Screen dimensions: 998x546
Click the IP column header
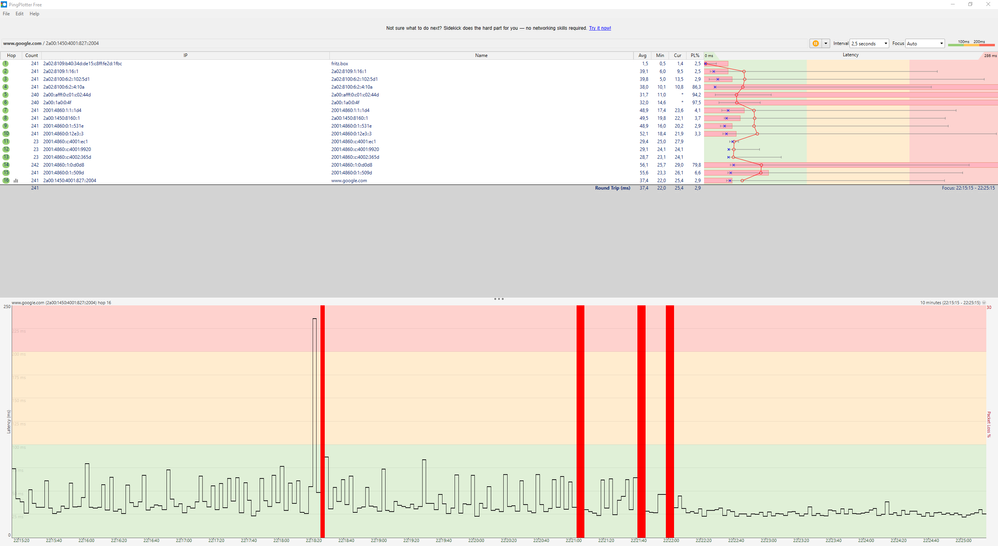[185, 55]
